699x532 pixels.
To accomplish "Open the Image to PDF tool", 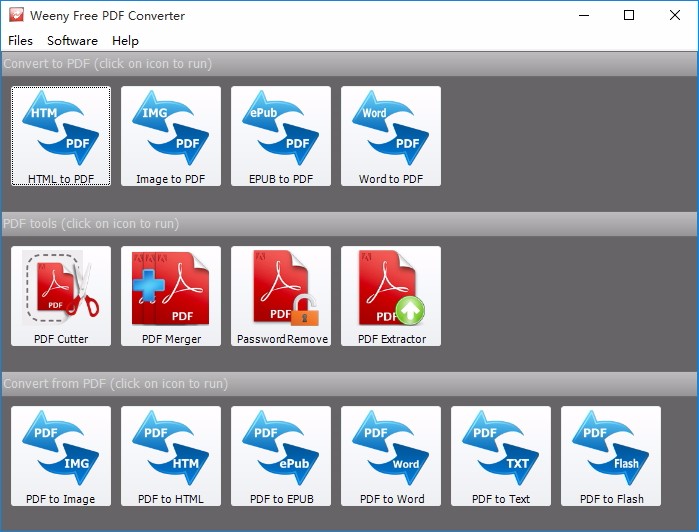I will point(171,136).
